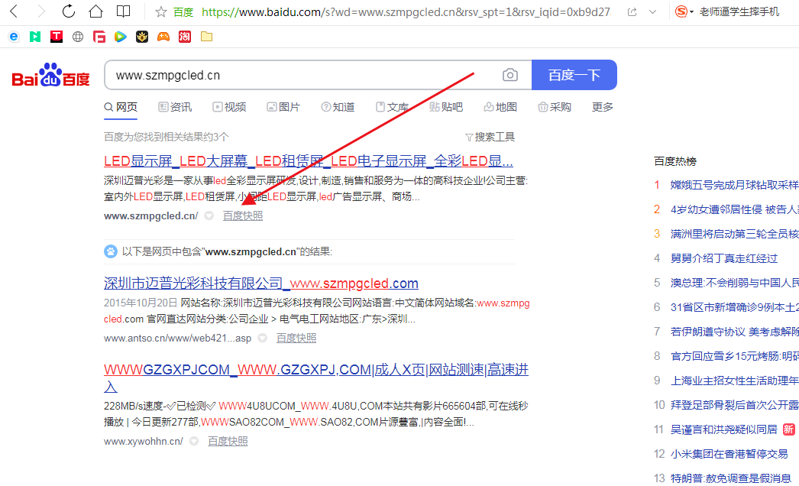Image resolution: width=799 pixels, height=486 pixels.
Task: Click the www.xywohhn.cn/ result URL
Action: tap(143, 442)
